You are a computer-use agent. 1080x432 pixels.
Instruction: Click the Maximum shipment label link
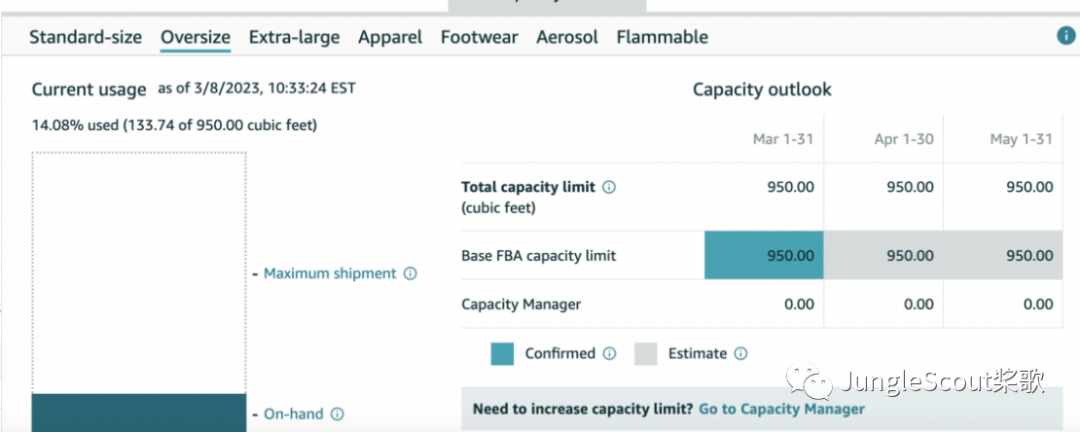[330, 274]
